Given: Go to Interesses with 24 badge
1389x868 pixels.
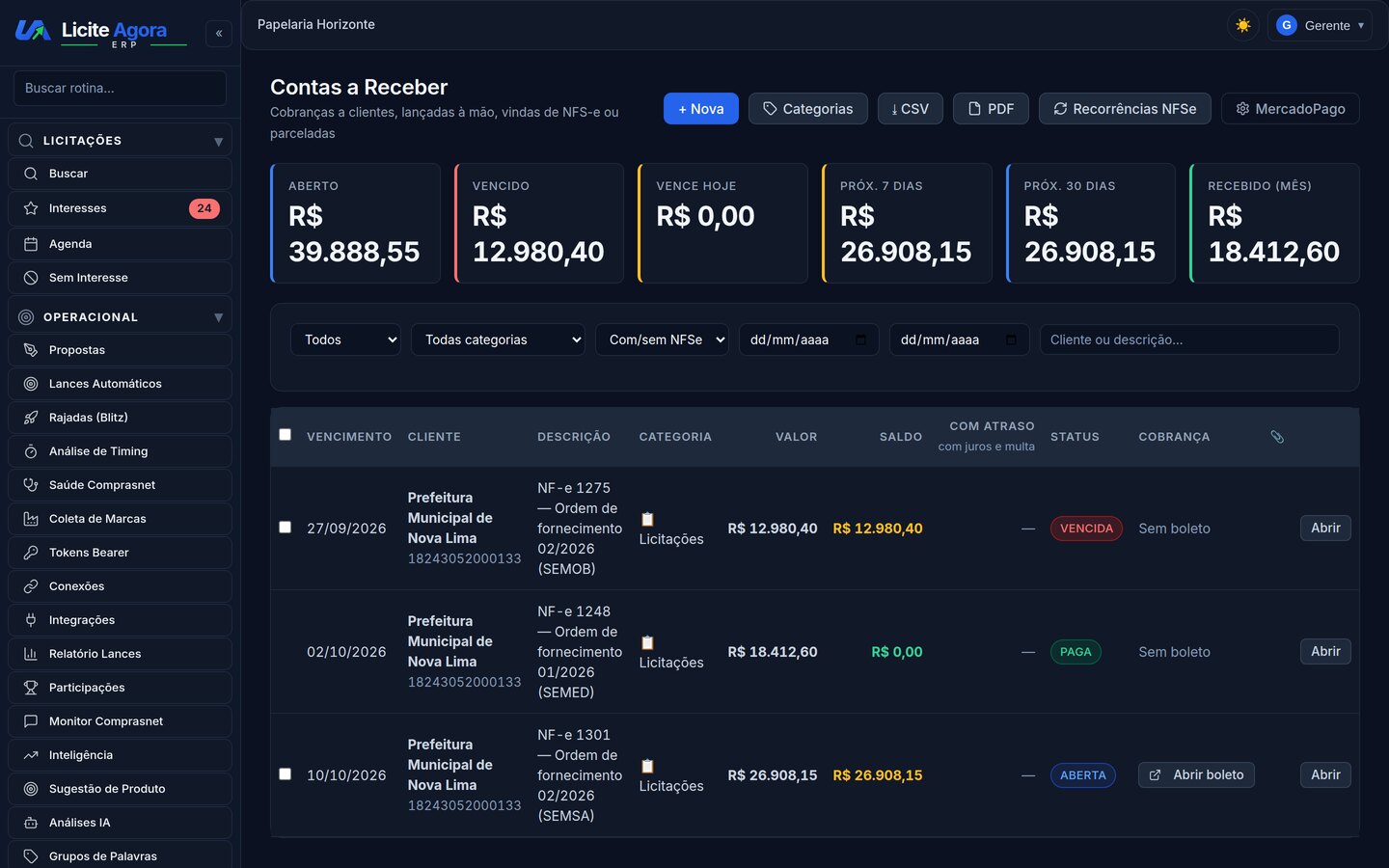Looking at the screenshot, I should point(120,208).
